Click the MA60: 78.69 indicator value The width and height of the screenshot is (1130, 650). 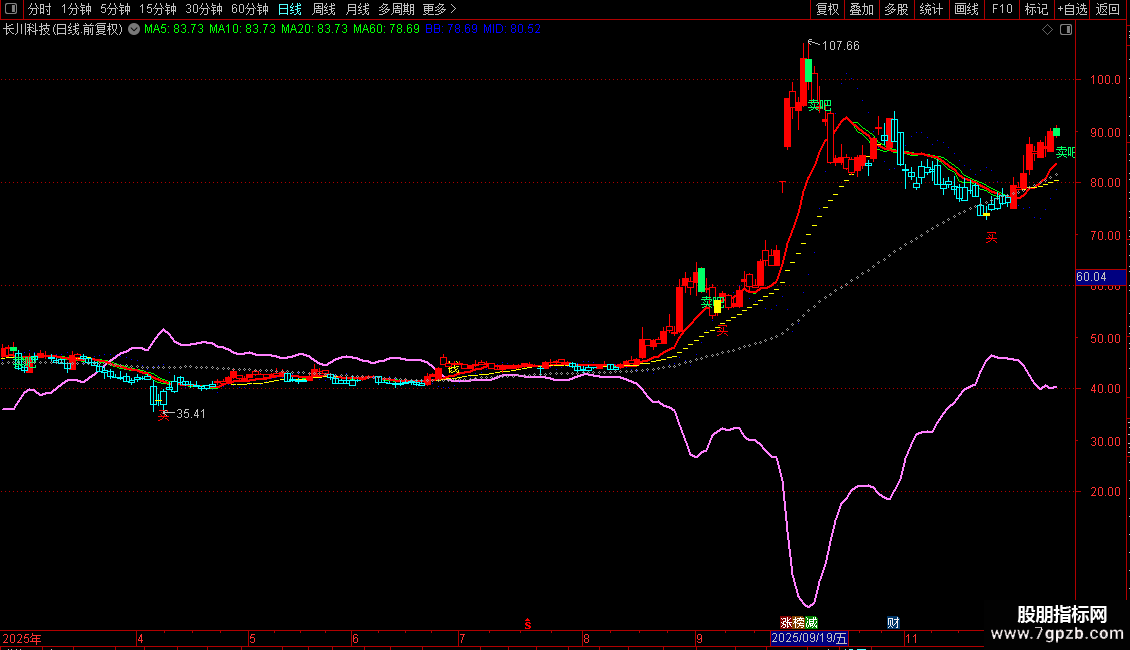click(x=386, y=29)
